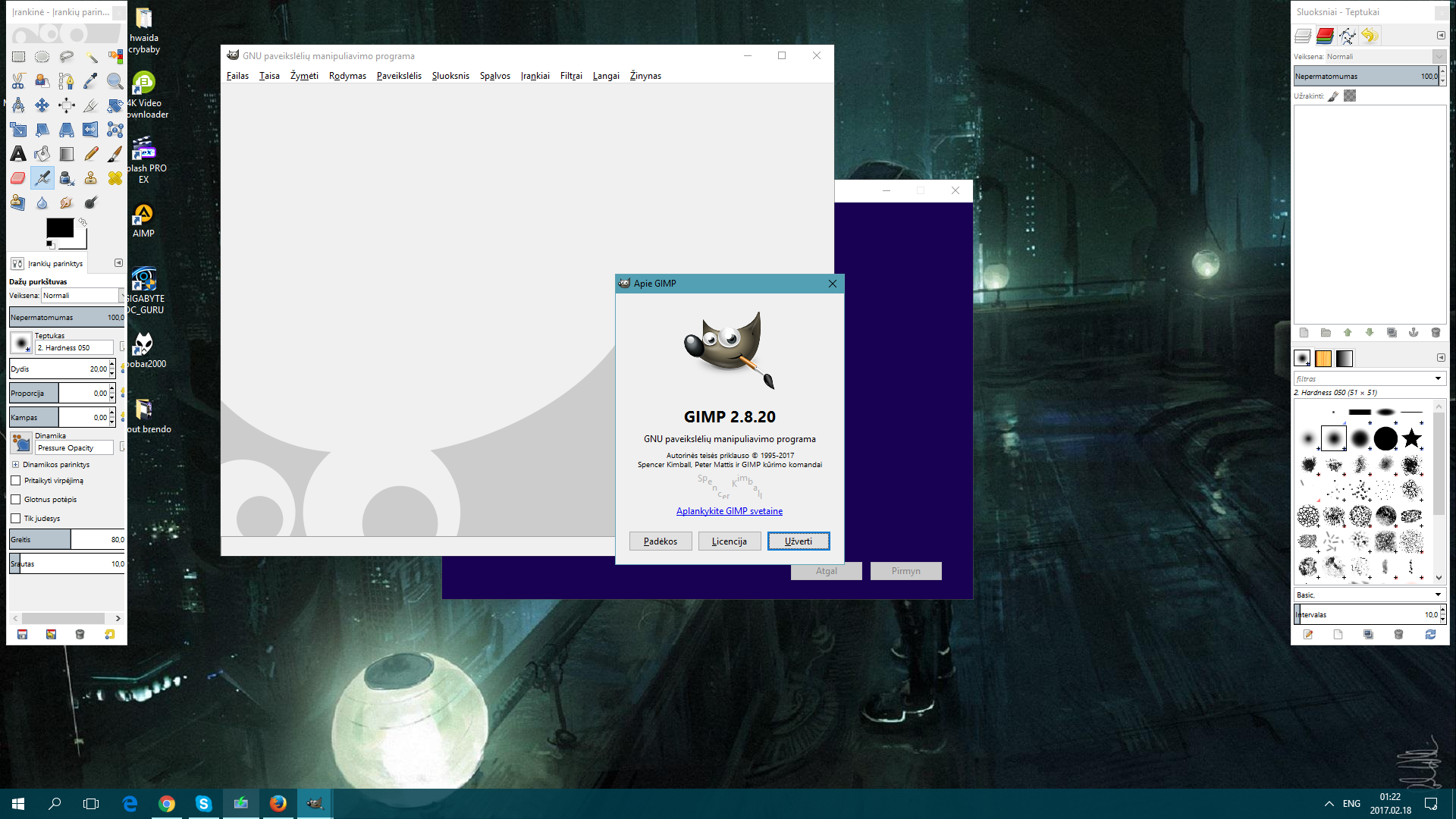
Task: Click the brush filtras input field
Action: (x=1363, y=378)
